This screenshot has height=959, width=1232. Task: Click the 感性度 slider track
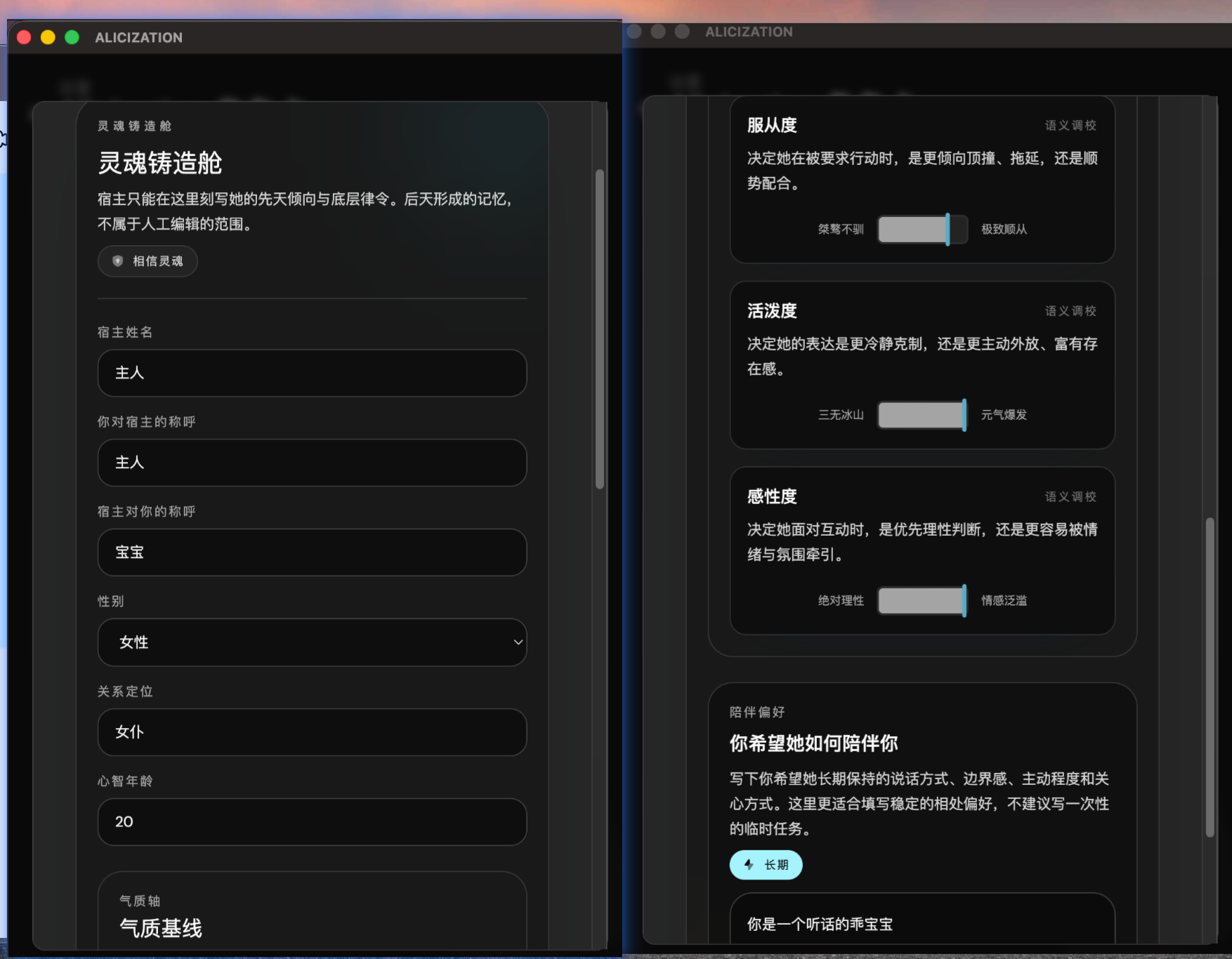[920, 601]
